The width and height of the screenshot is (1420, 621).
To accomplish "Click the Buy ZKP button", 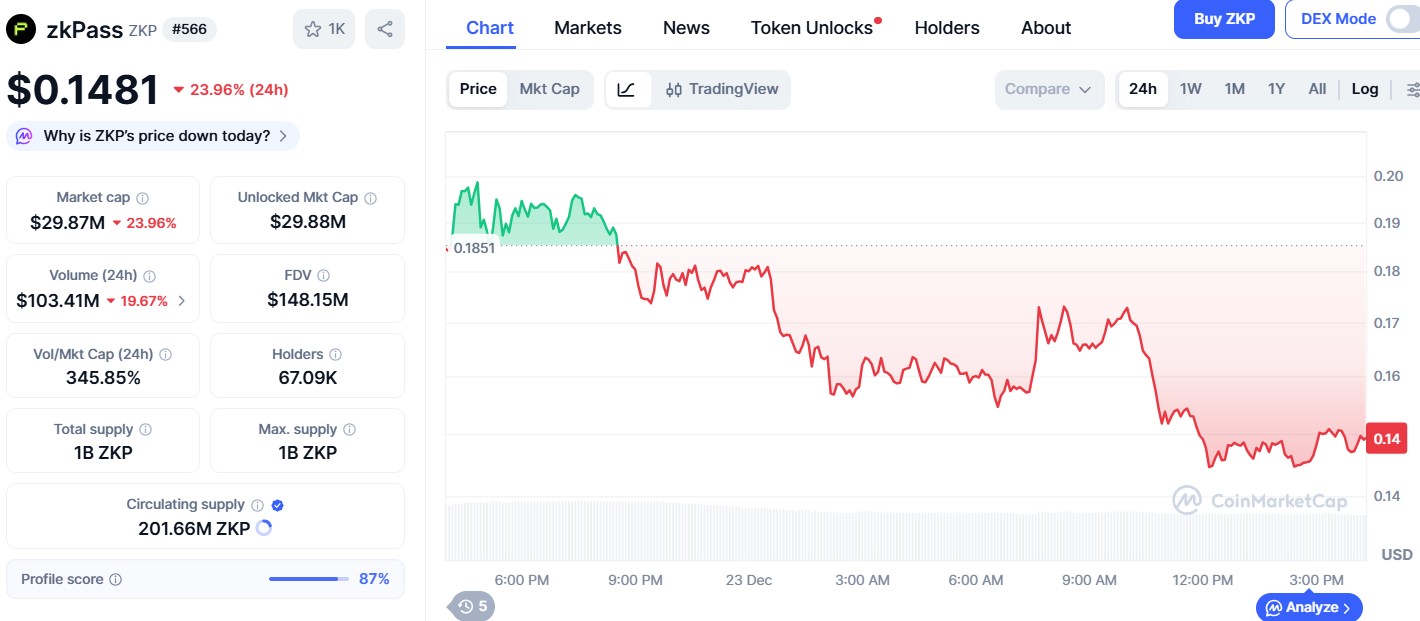I will (x=1224, y=18).
